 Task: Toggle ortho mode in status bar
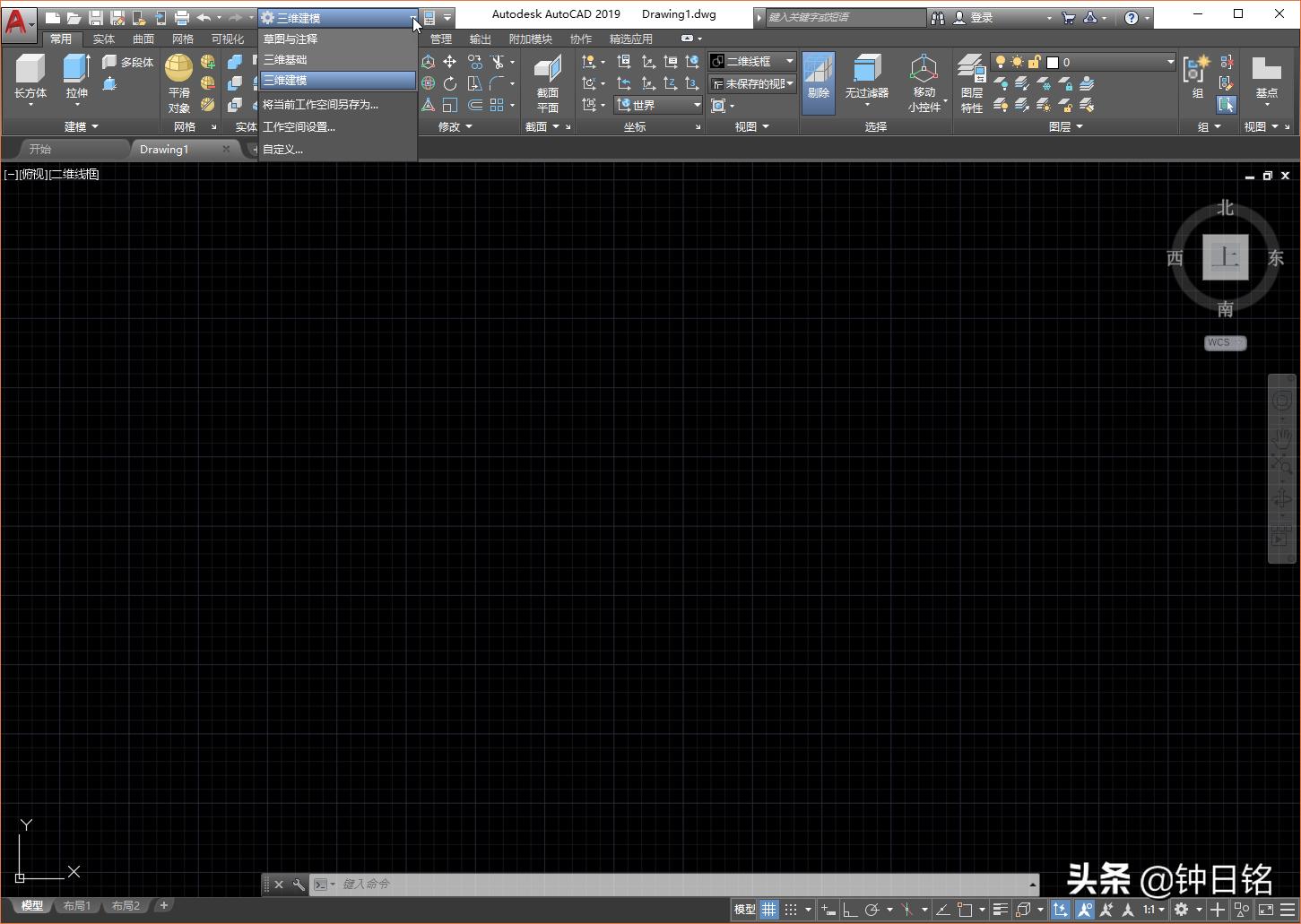[850, 910]
